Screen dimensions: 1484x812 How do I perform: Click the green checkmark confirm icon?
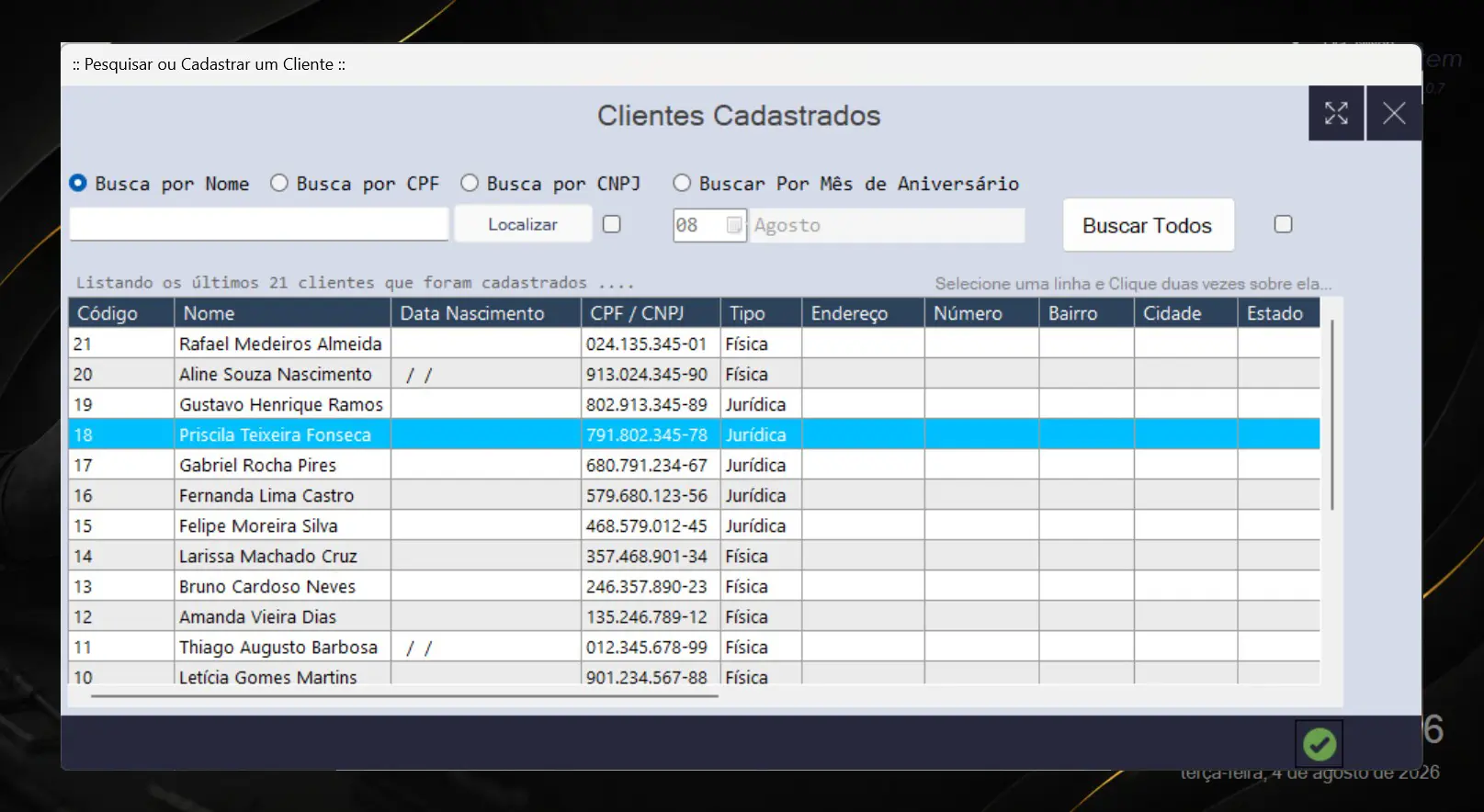pyautogui.click(x=1319, y=744)
